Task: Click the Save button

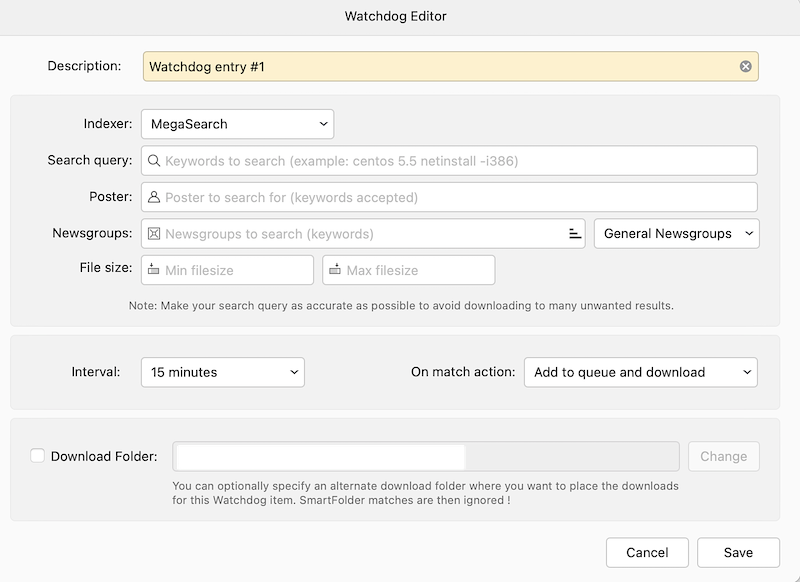Action: tap(738, 552)
